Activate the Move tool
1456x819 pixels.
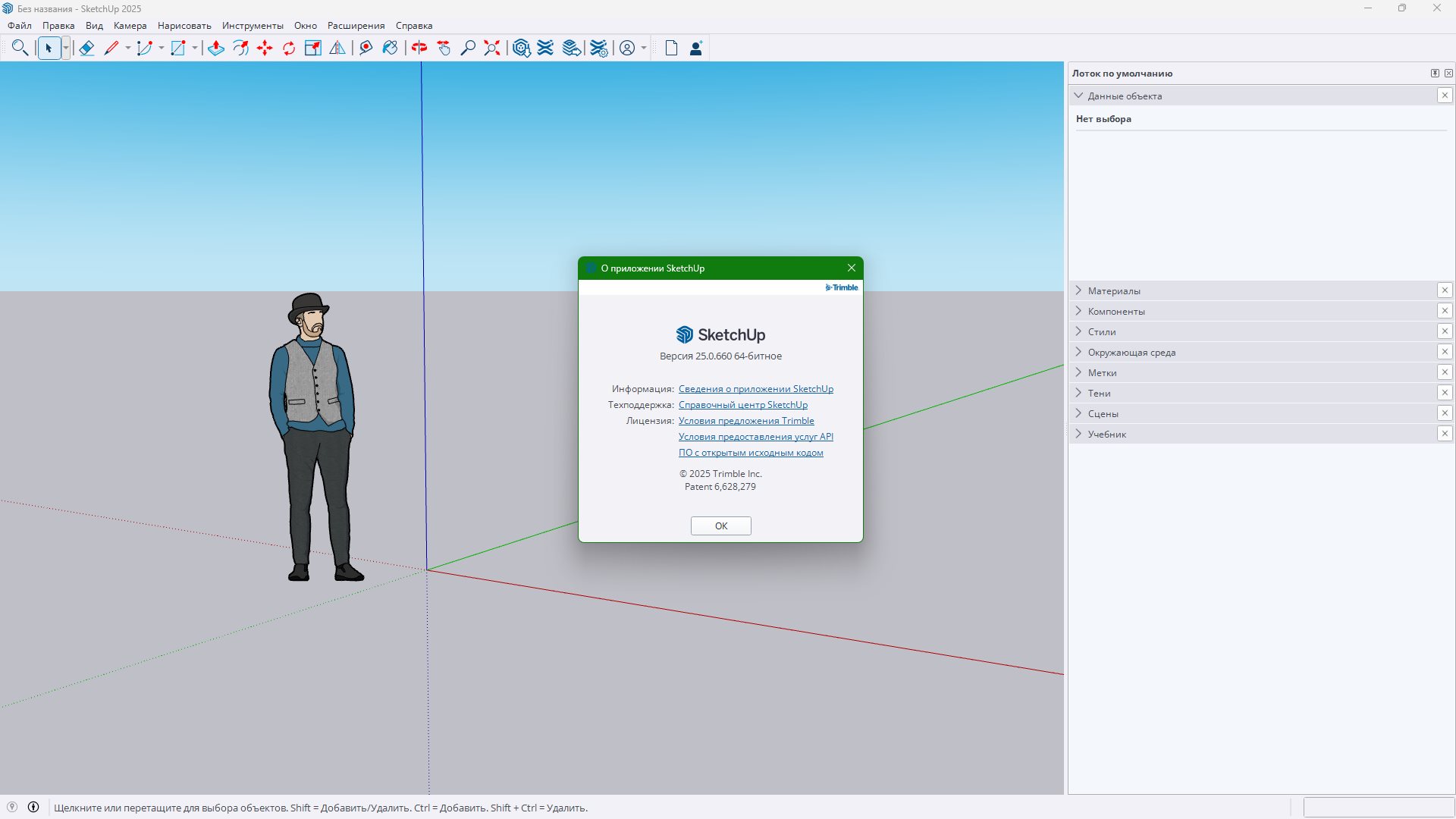(x=265, y=49)
